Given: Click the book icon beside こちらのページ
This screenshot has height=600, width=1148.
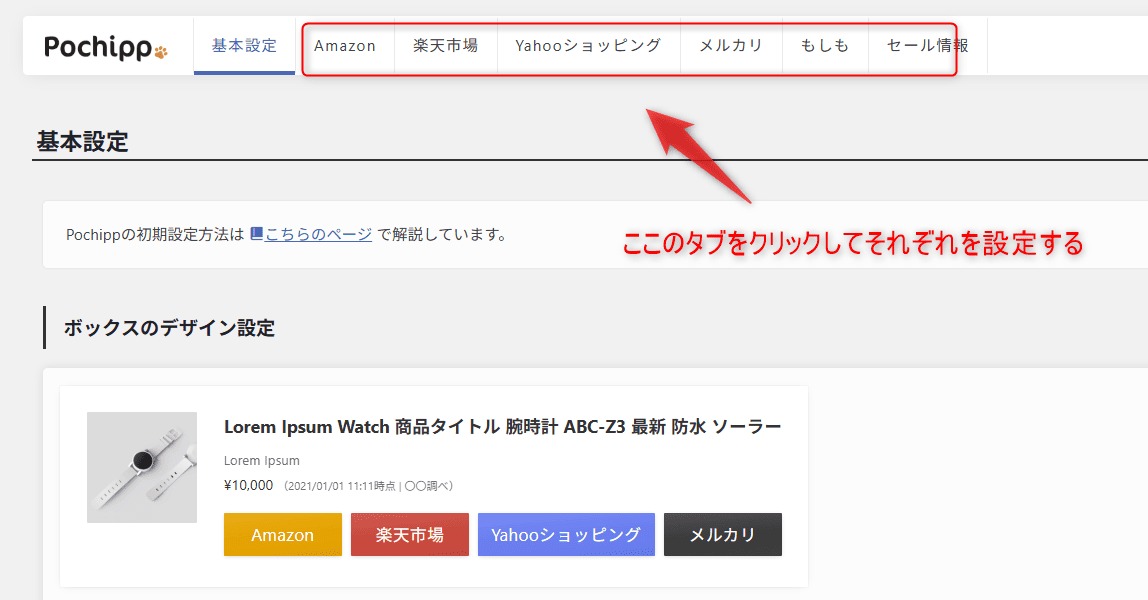Looking at the screenshot, I should click(256, 234).
